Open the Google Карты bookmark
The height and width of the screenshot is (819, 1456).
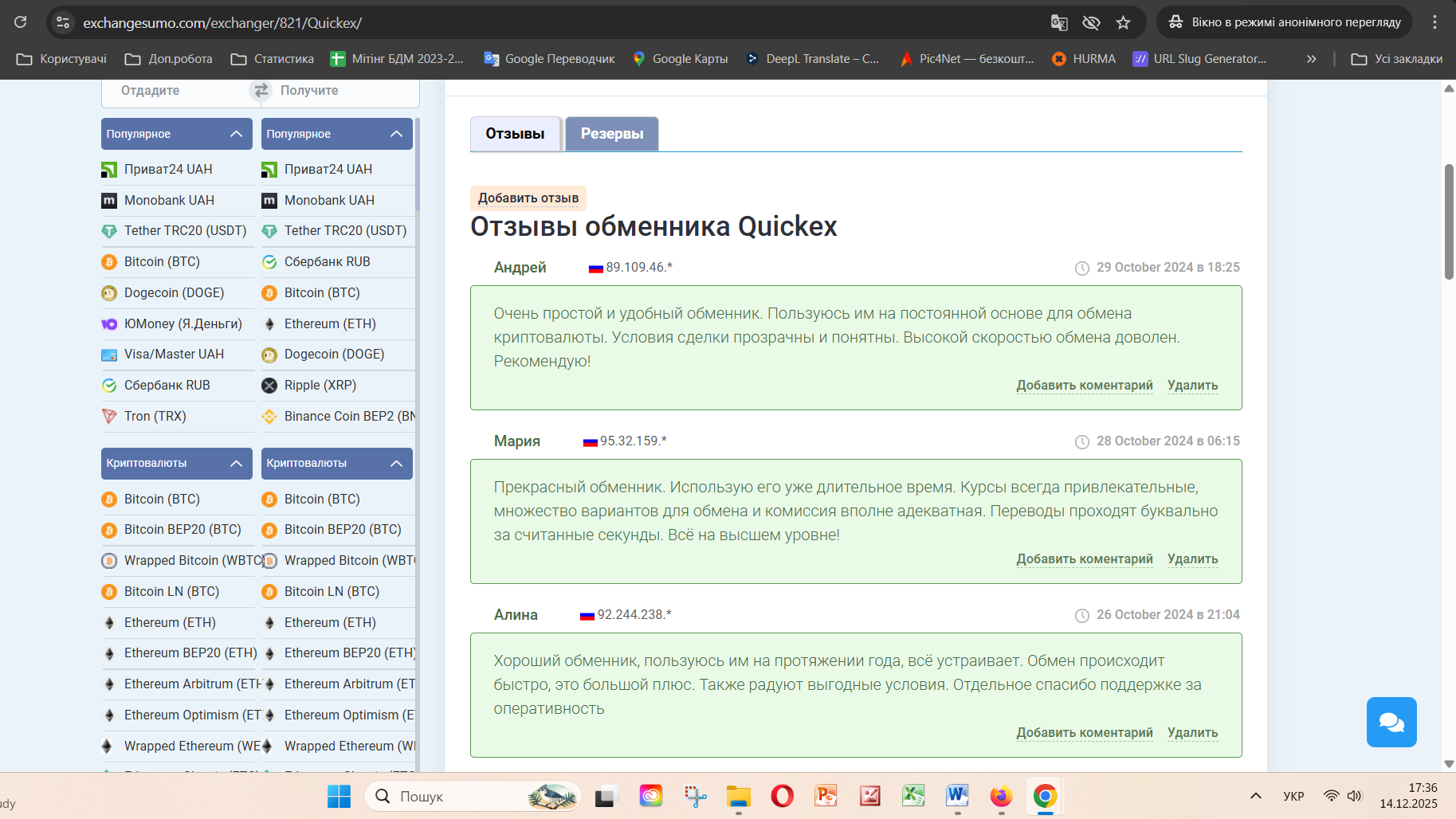point(681,59)
